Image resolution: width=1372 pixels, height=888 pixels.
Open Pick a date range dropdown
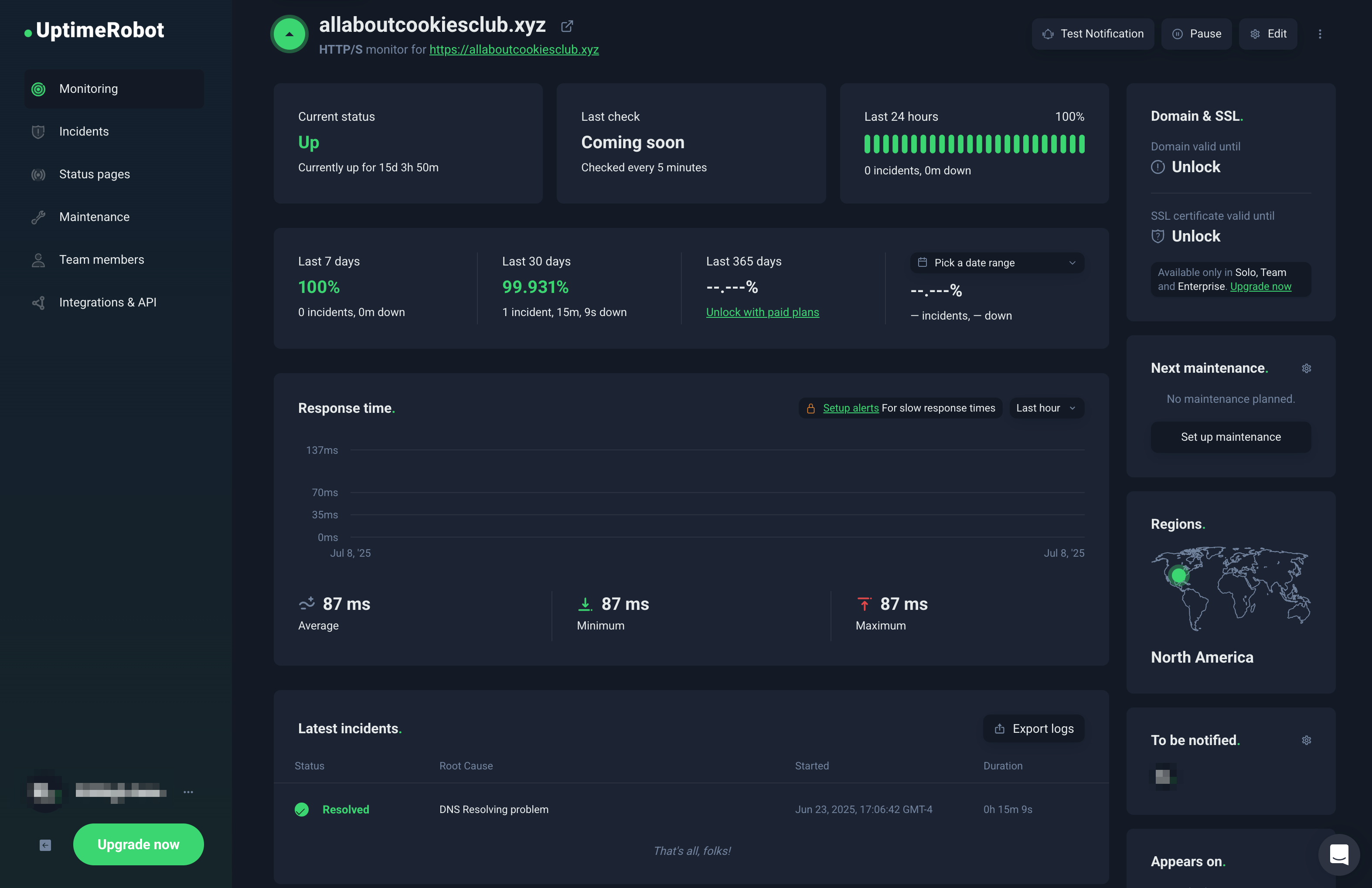(997, 263)
